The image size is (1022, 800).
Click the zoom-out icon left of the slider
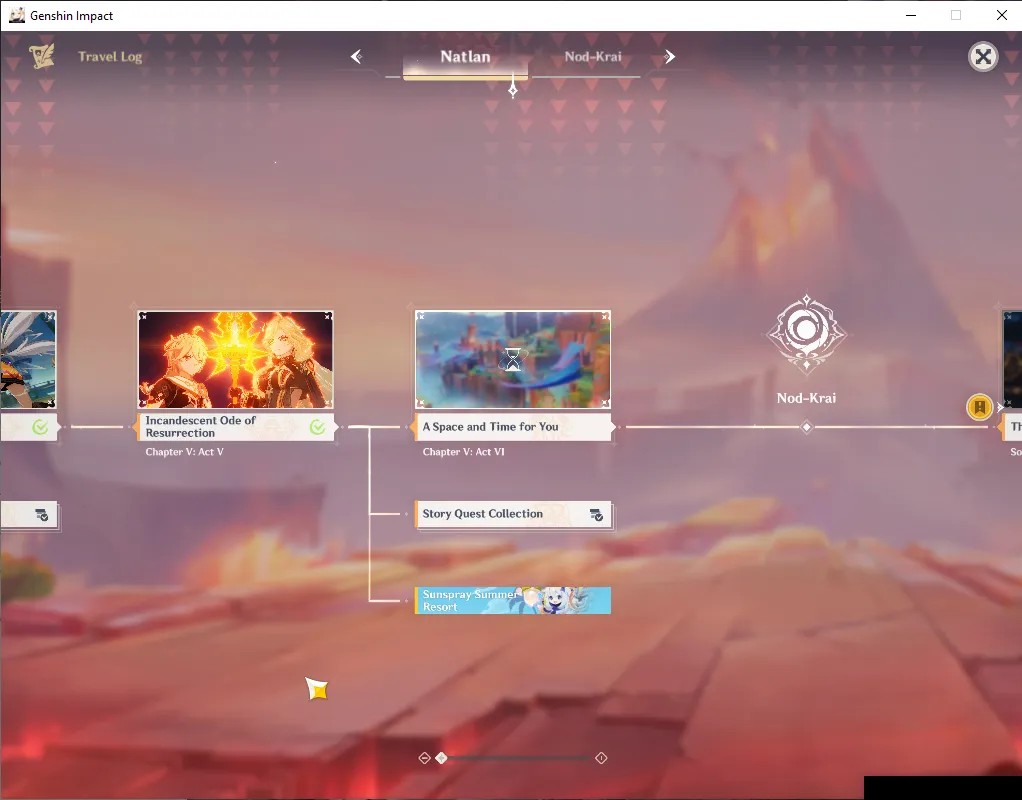click(424, 758)
